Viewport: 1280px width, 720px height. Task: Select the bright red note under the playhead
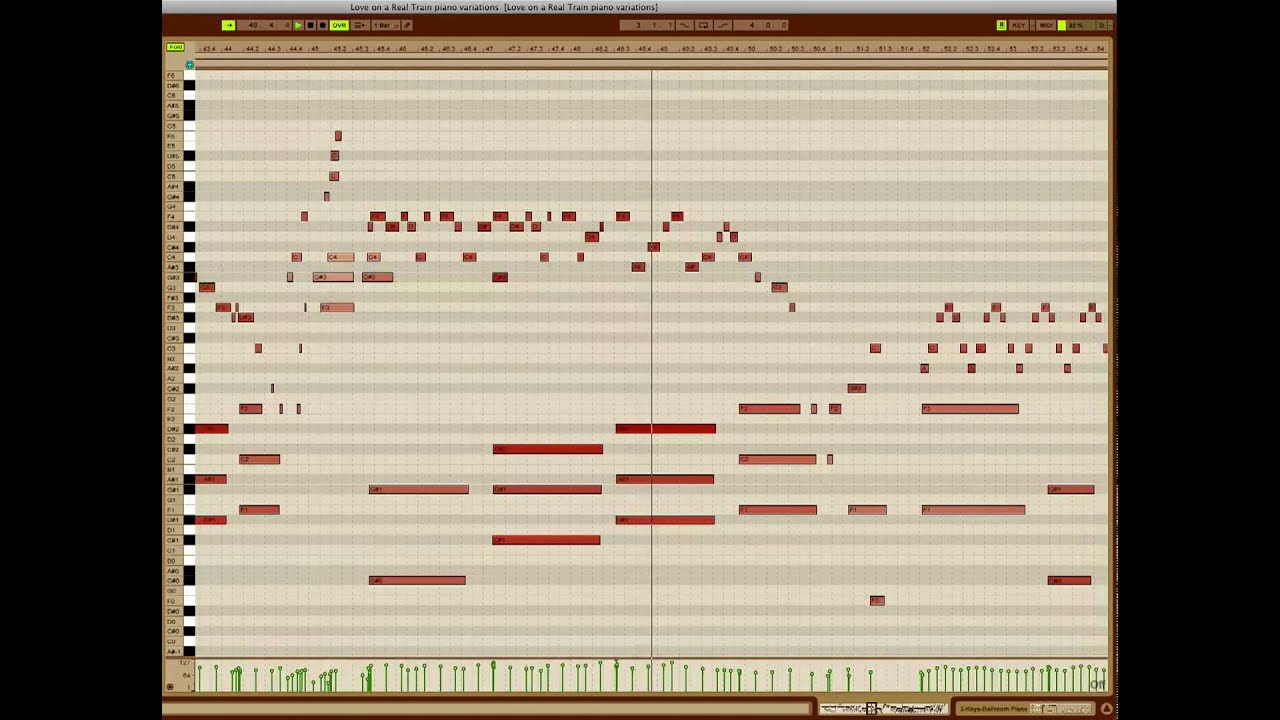click(666, 429)
